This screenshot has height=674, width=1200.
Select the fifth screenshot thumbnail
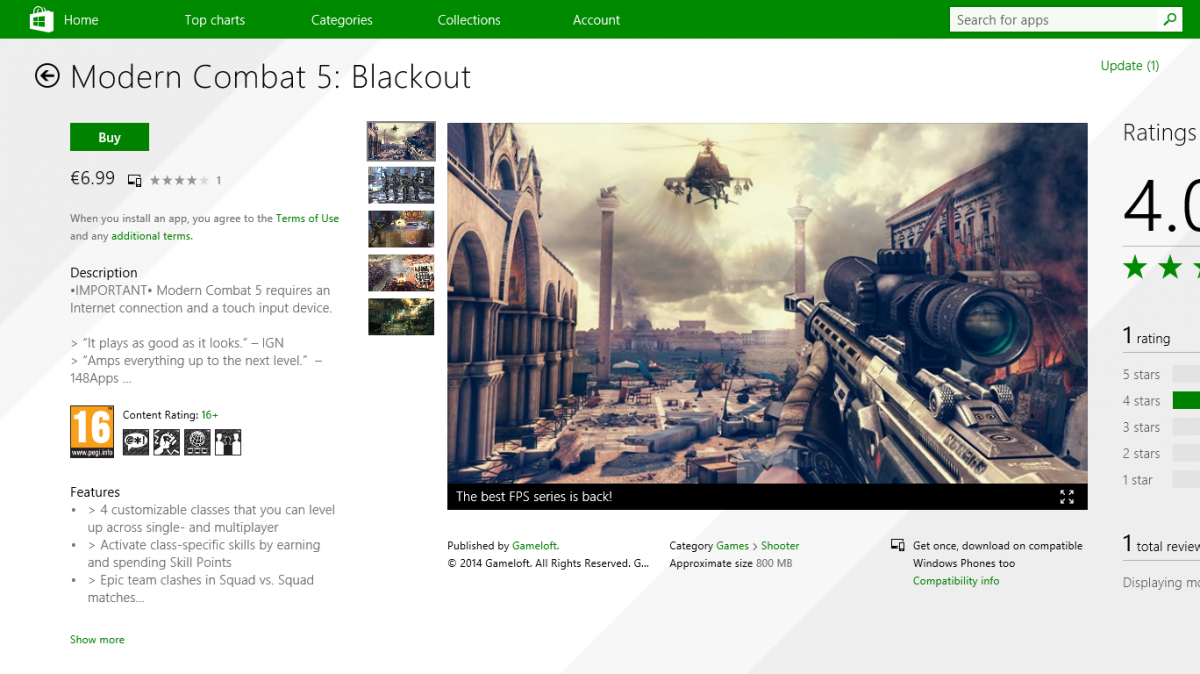(401, 316)
